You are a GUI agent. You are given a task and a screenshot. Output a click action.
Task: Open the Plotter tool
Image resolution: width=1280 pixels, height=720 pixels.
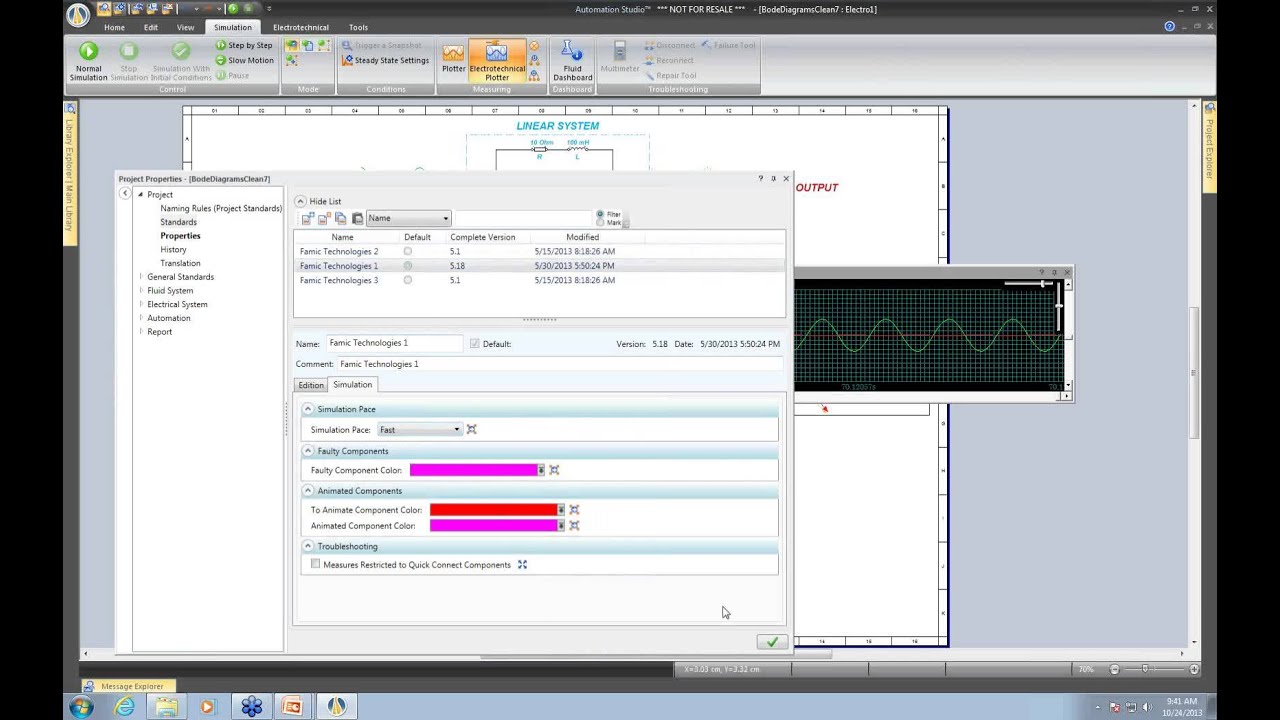click(453, 58)
